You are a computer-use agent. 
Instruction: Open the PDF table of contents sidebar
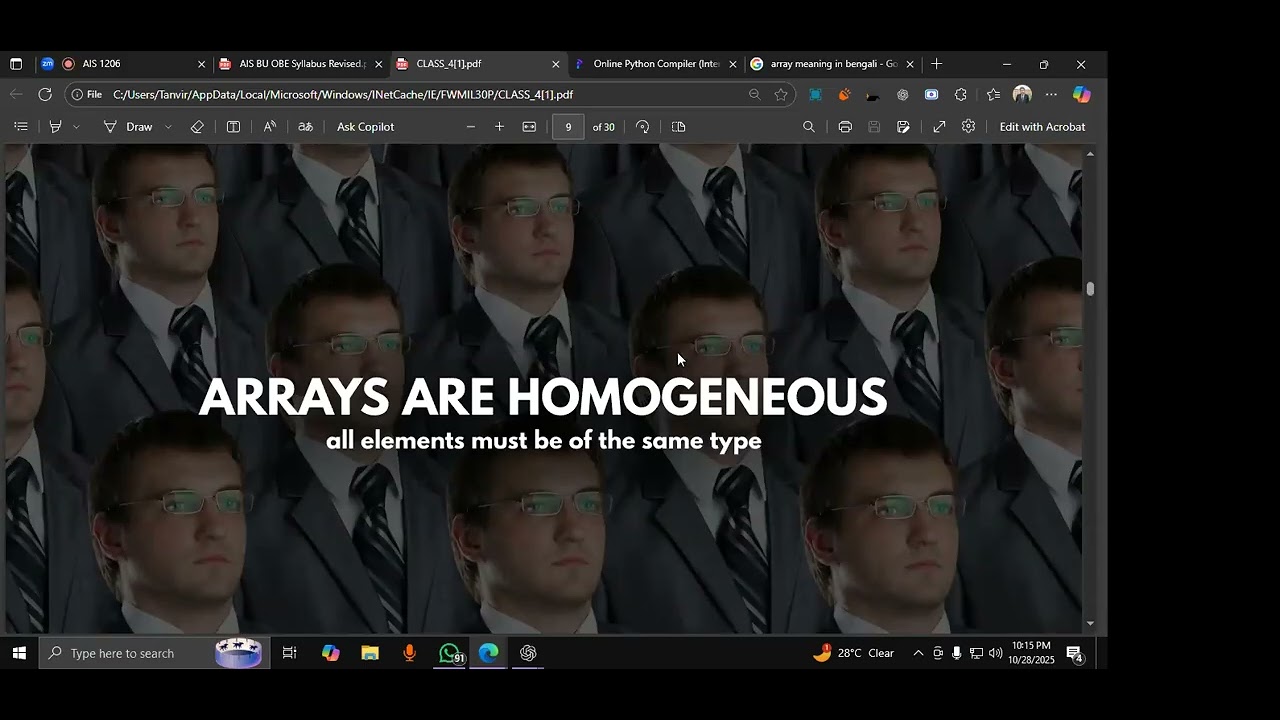(20, 127)
